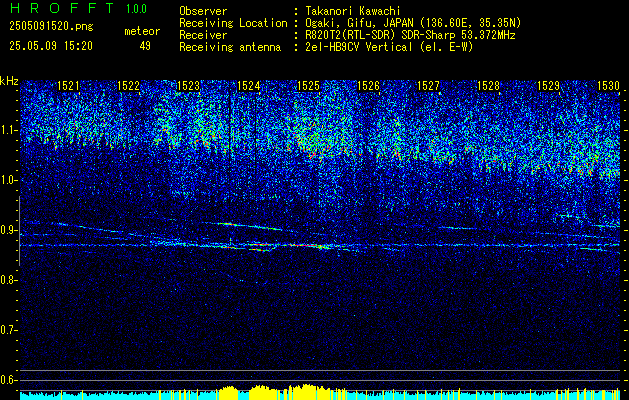This screenshot has width=629, height=400.
Task: Click the date stamp 25.05.09 15:20
Action: pos(51,46)
